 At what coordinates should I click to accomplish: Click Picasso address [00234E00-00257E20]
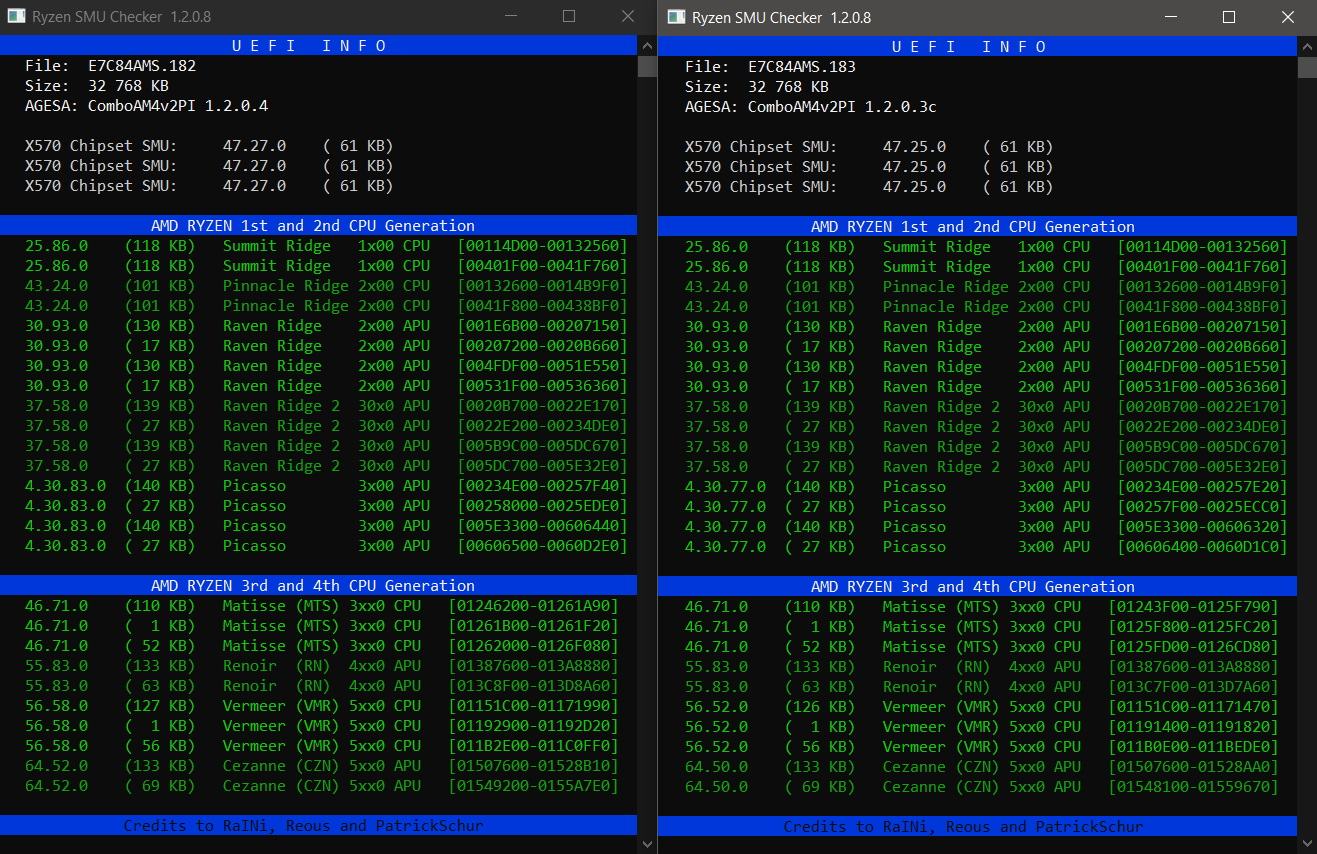pyautogui.click(x=1203, y=487)
